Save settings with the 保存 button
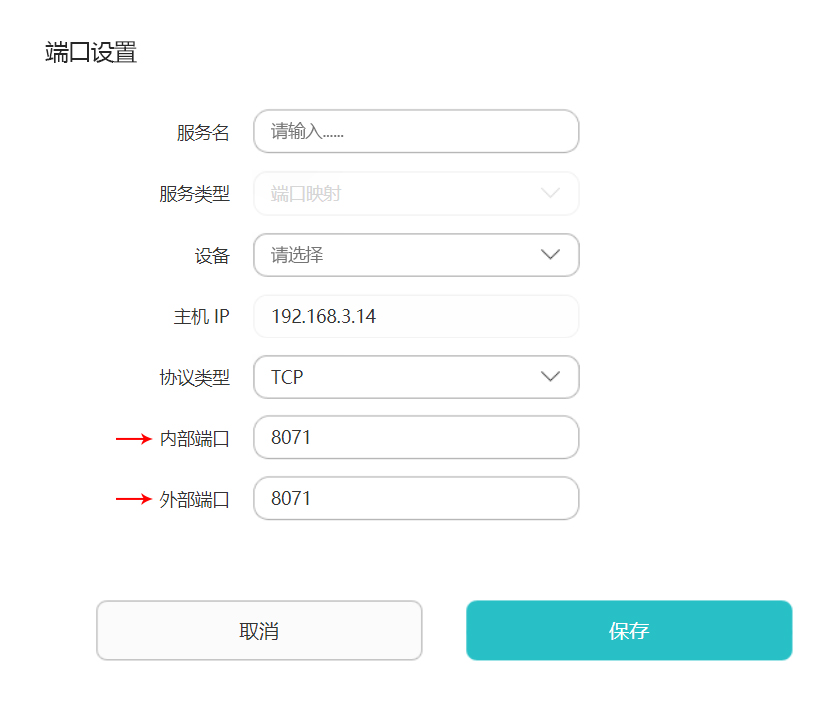 [629, 631]
